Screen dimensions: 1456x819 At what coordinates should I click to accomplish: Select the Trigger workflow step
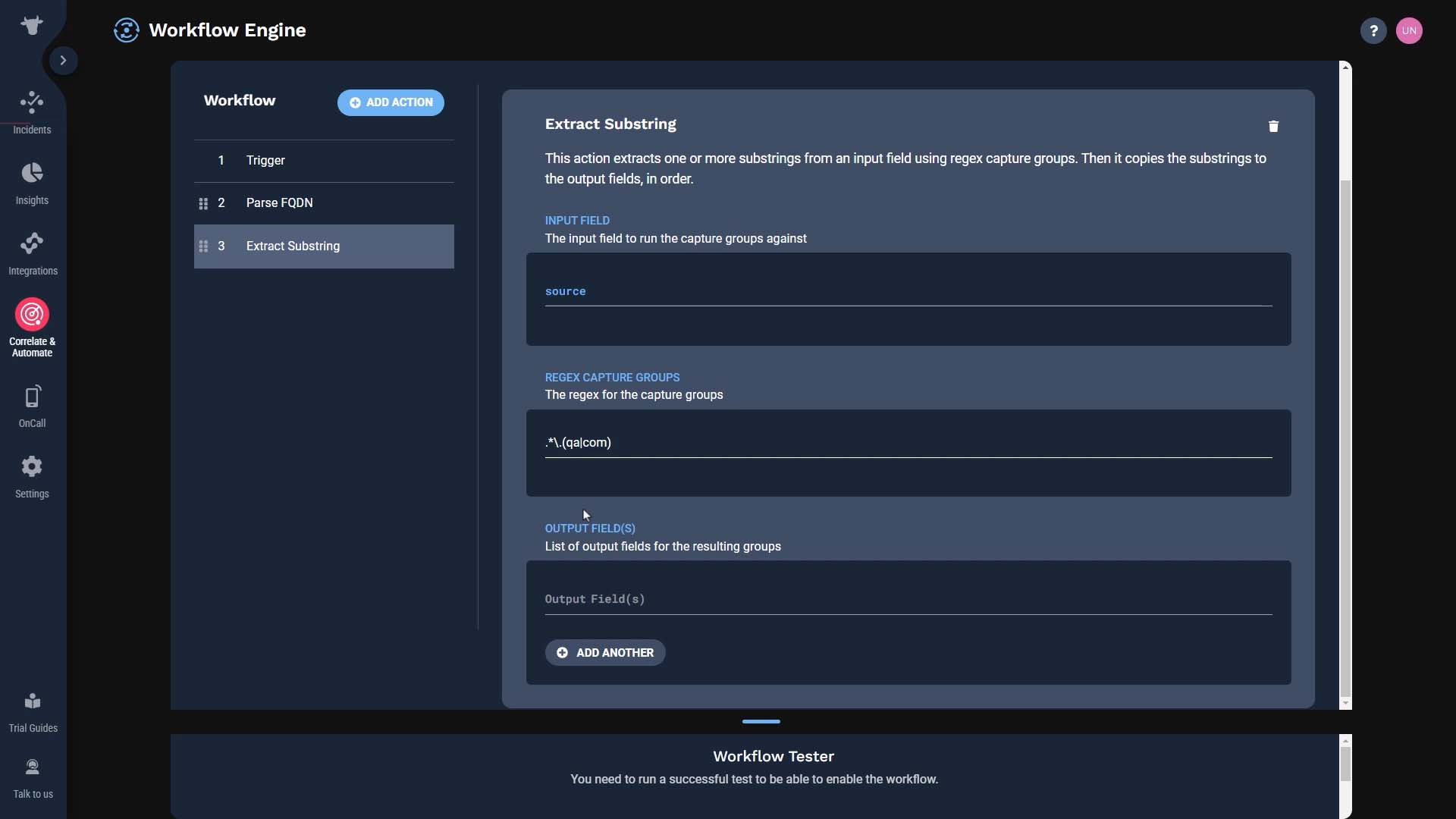pyautogui.click(x=324, y=161)
